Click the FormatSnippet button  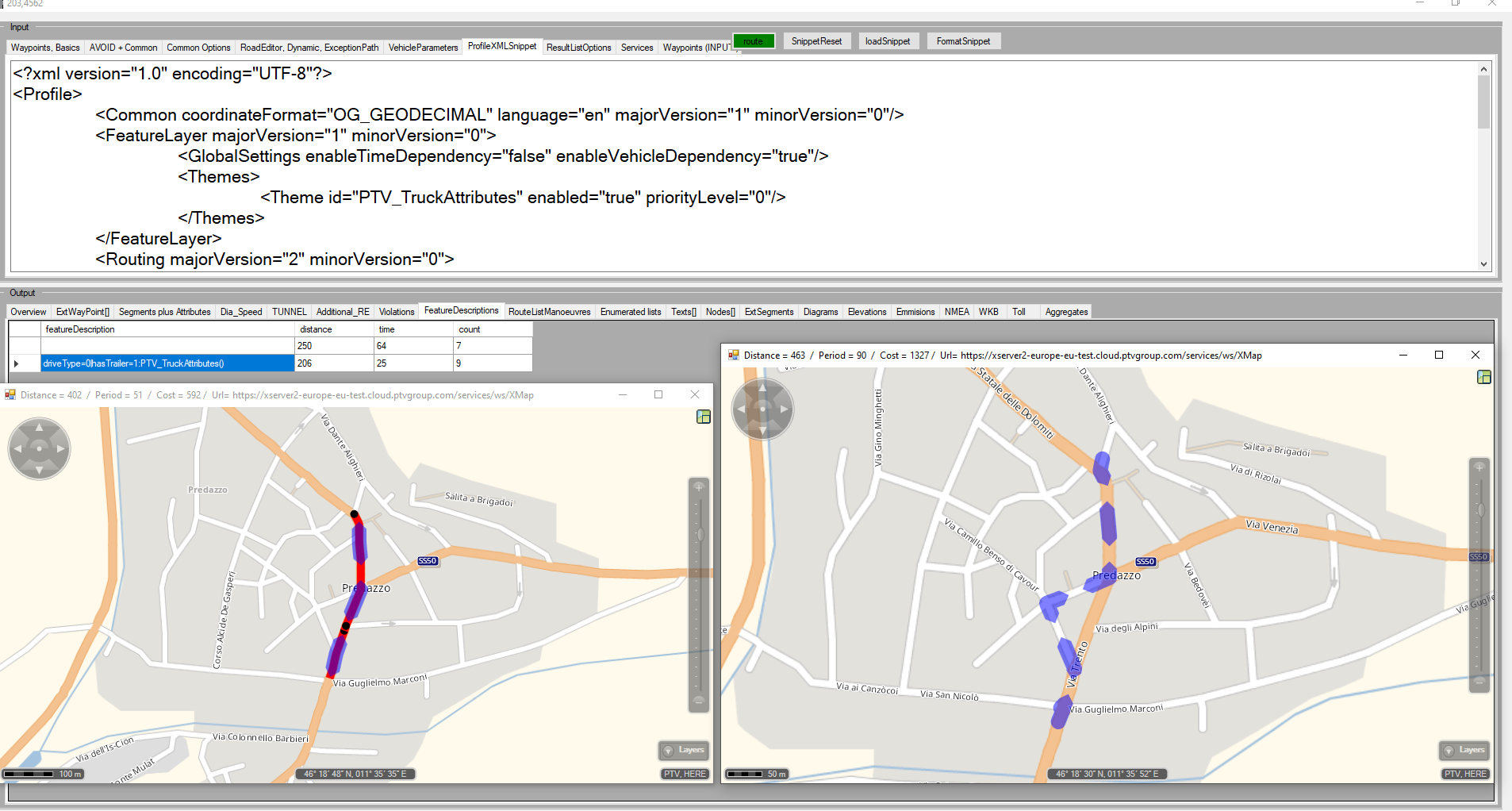963,41
